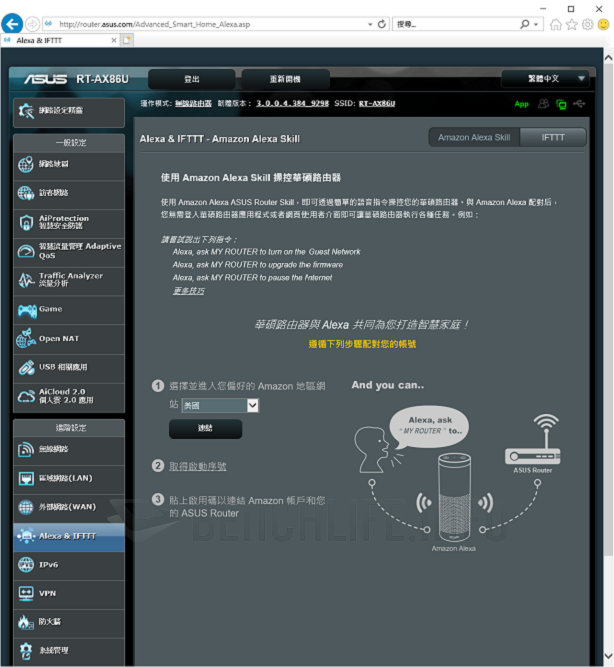614x667 pixels.
Task: Click the green network status icon
Action: (561, 104)
